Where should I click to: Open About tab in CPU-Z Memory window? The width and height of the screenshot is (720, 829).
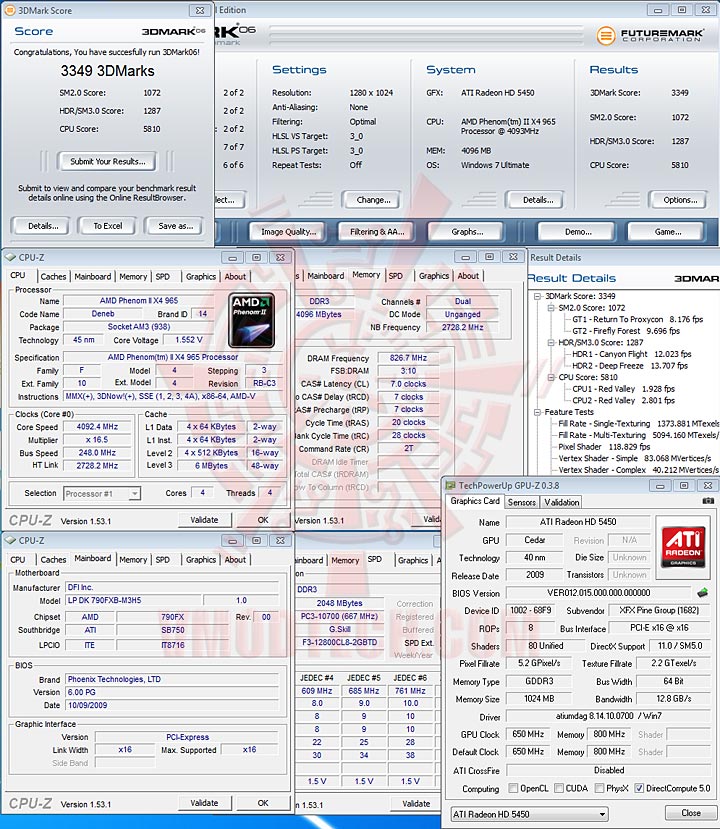468,276
